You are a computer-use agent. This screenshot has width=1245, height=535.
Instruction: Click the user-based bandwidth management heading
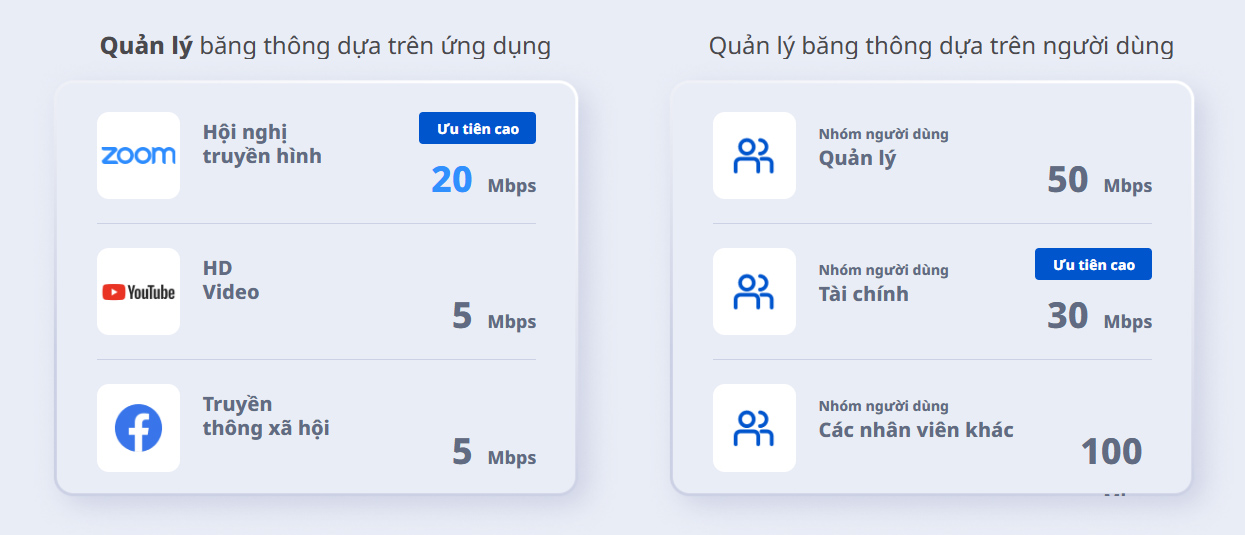point(941,46)
